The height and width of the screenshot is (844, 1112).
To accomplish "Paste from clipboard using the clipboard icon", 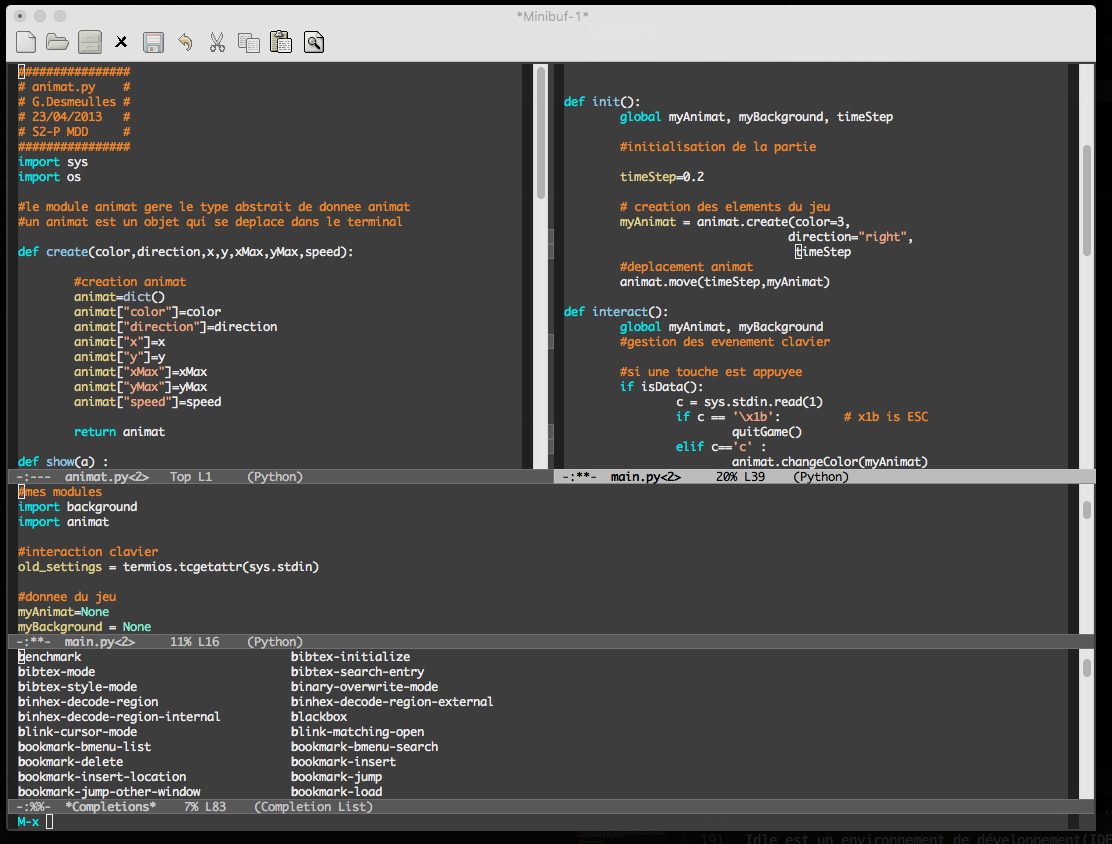I will 281,41.
